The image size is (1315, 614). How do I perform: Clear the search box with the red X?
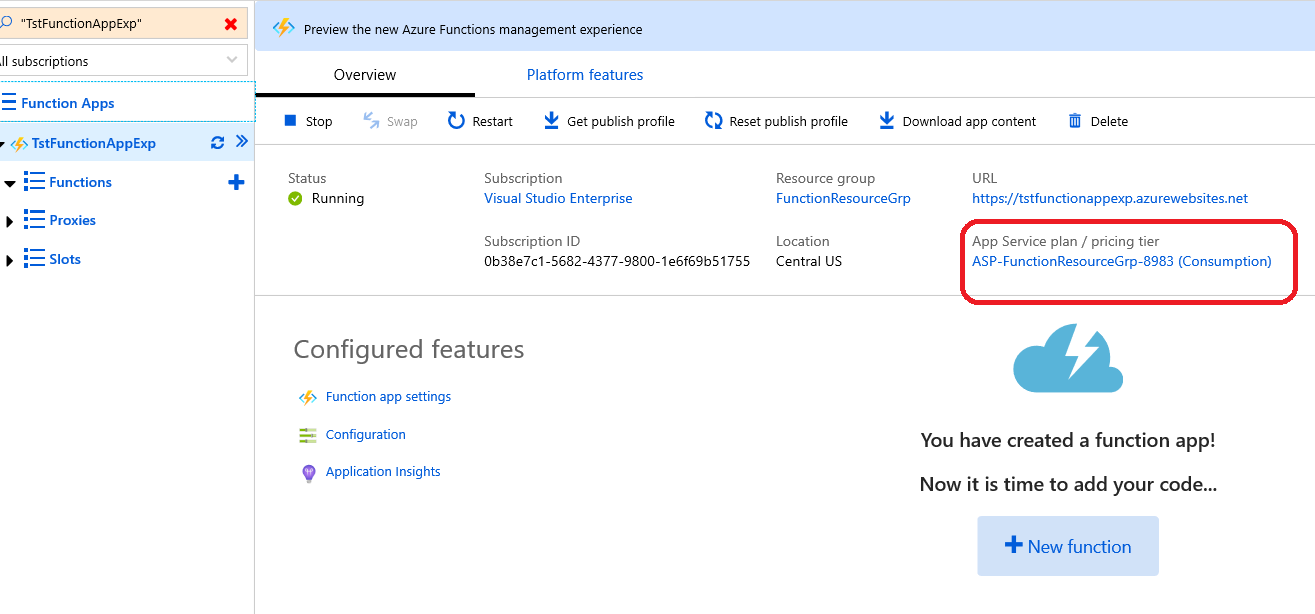point(231,23)
